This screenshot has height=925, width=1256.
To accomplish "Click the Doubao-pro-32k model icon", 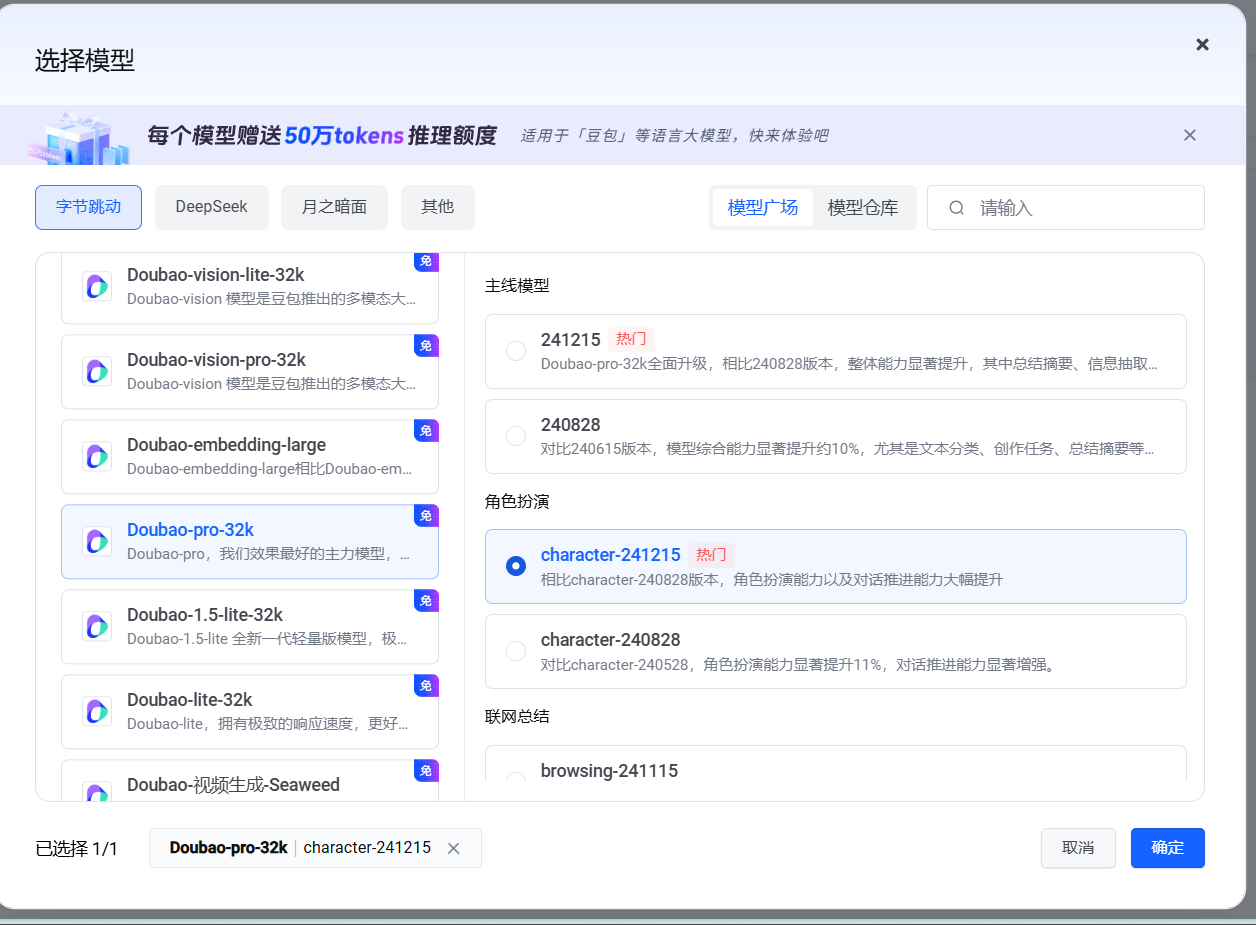I will tap(97, 541).
